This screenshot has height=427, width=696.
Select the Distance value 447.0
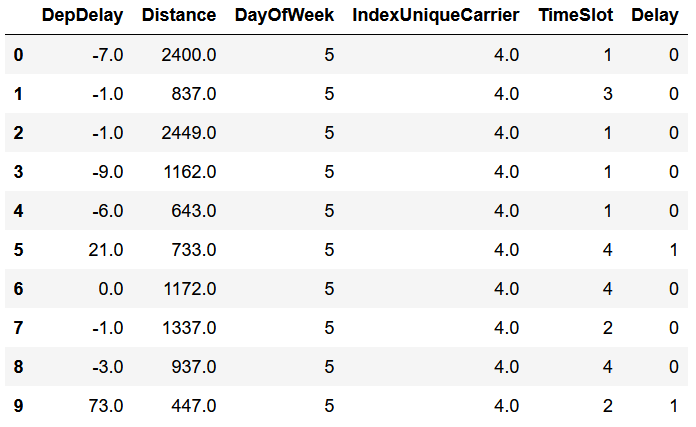194,406
